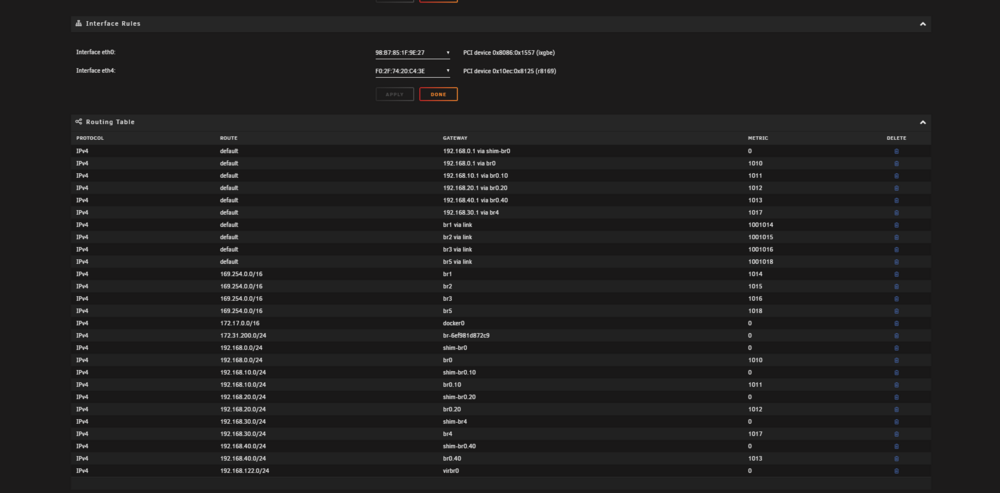Delete the default route via shim-br0
Screen dimensions: 1000x493
tap(896, 151)
